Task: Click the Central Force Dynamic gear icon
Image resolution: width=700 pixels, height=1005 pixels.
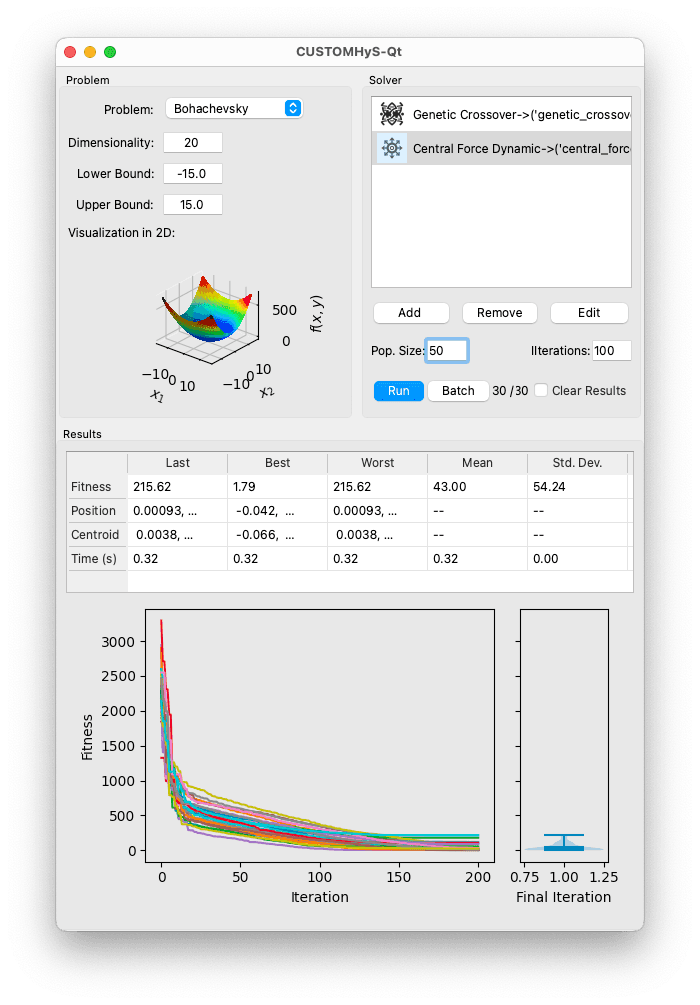Action: pos(392,148)
